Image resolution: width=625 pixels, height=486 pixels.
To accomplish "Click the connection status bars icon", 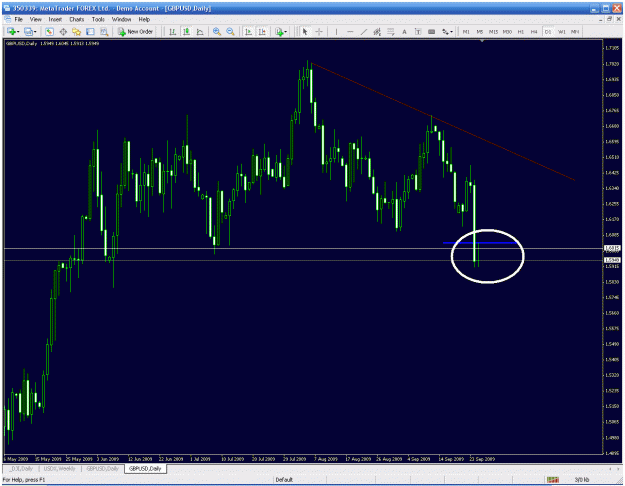I will coord(552,480).
